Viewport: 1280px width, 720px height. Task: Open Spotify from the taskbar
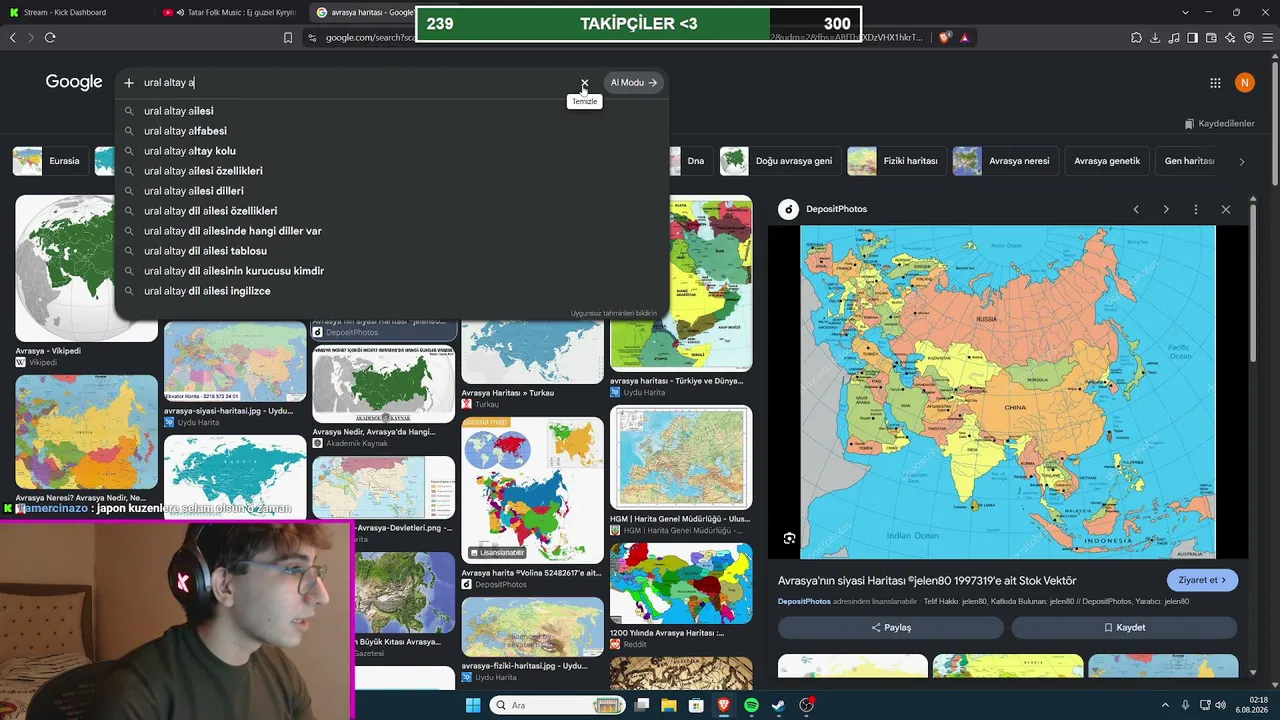coord(751,706)
